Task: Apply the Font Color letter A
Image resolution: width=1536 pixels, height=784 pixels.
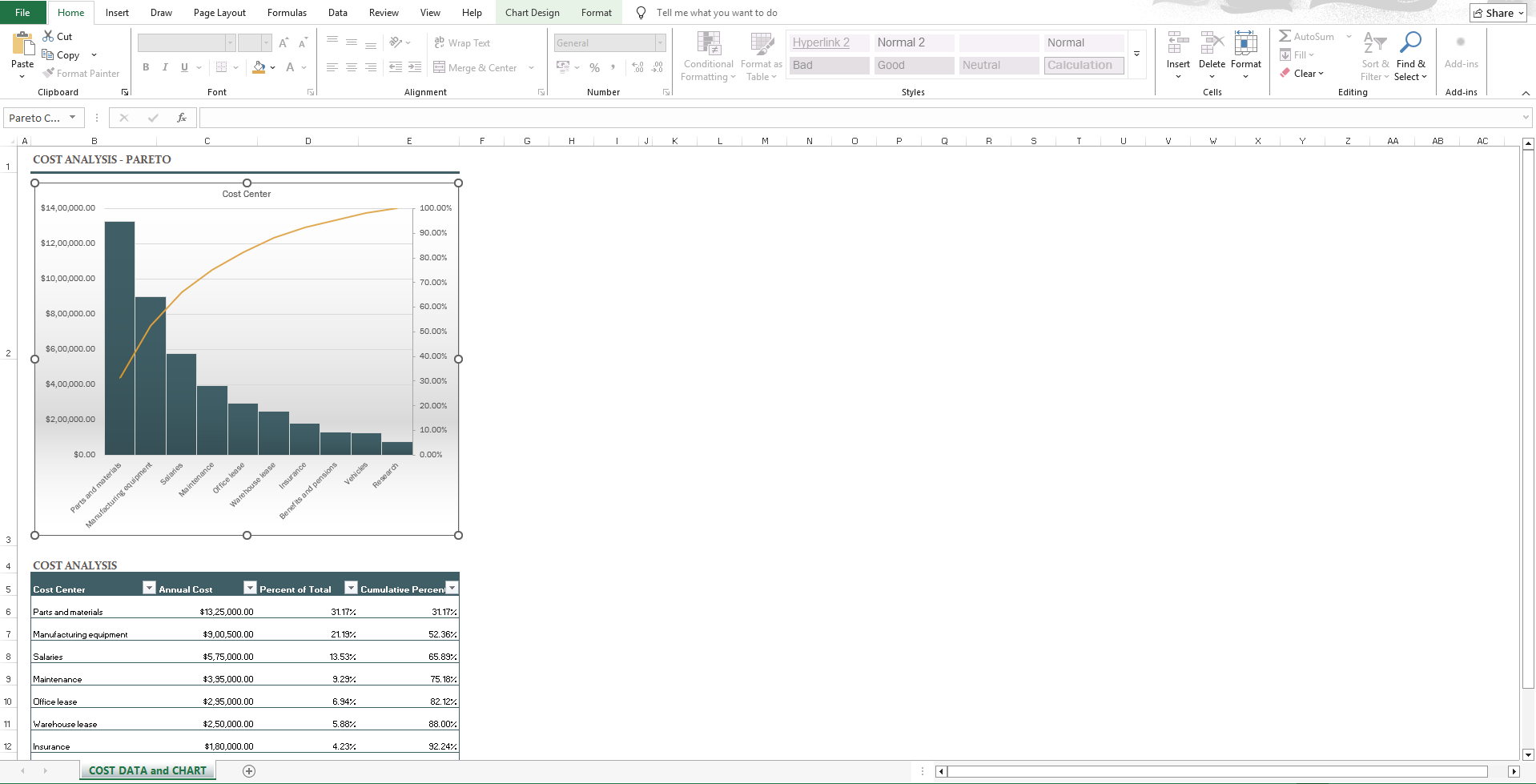Action: coord(290,67)
